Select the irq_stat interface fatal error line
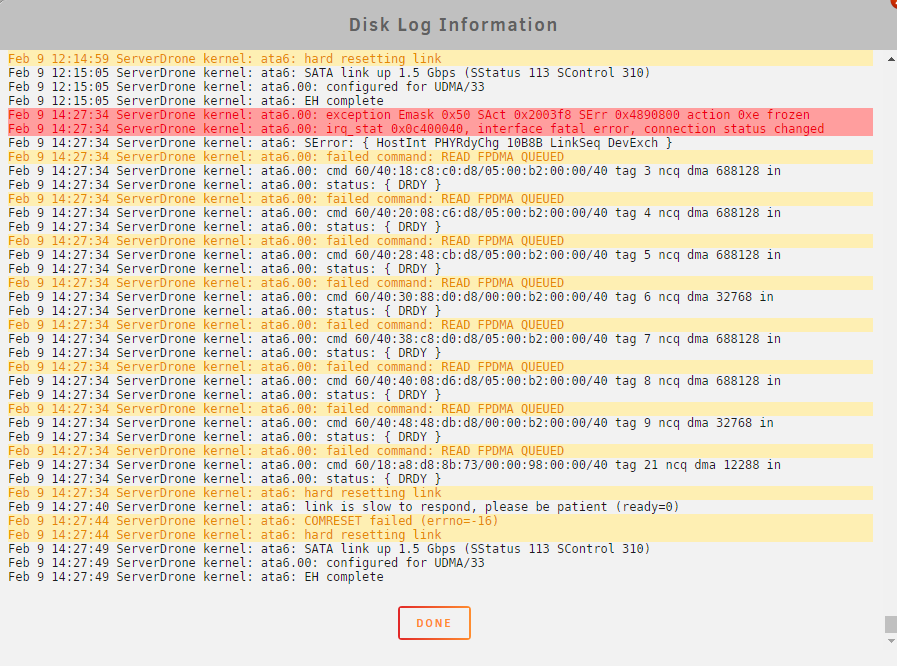The image size is (897, 666). 440,129
